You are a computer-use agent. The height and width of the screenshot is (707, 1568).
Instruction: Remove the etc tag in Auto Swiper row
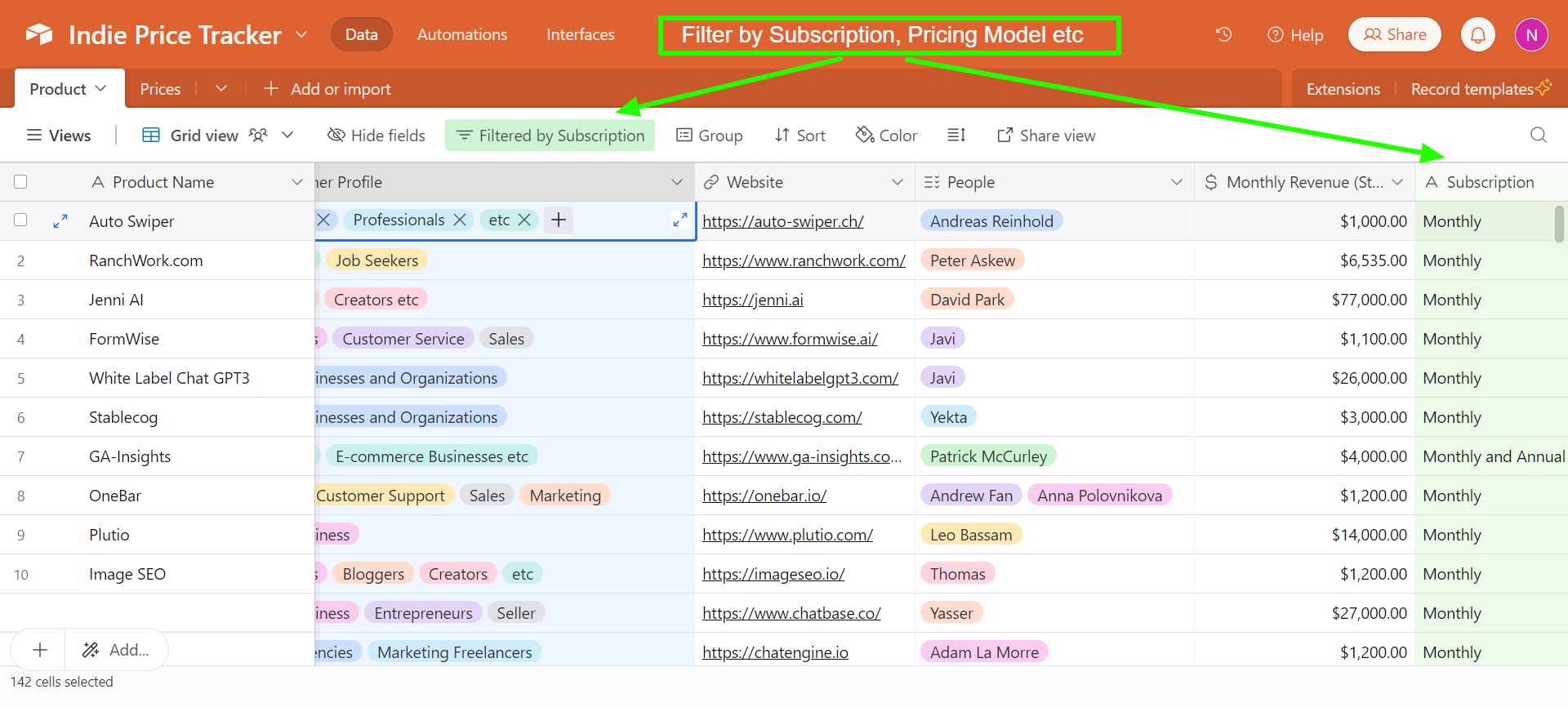(524, 220)
